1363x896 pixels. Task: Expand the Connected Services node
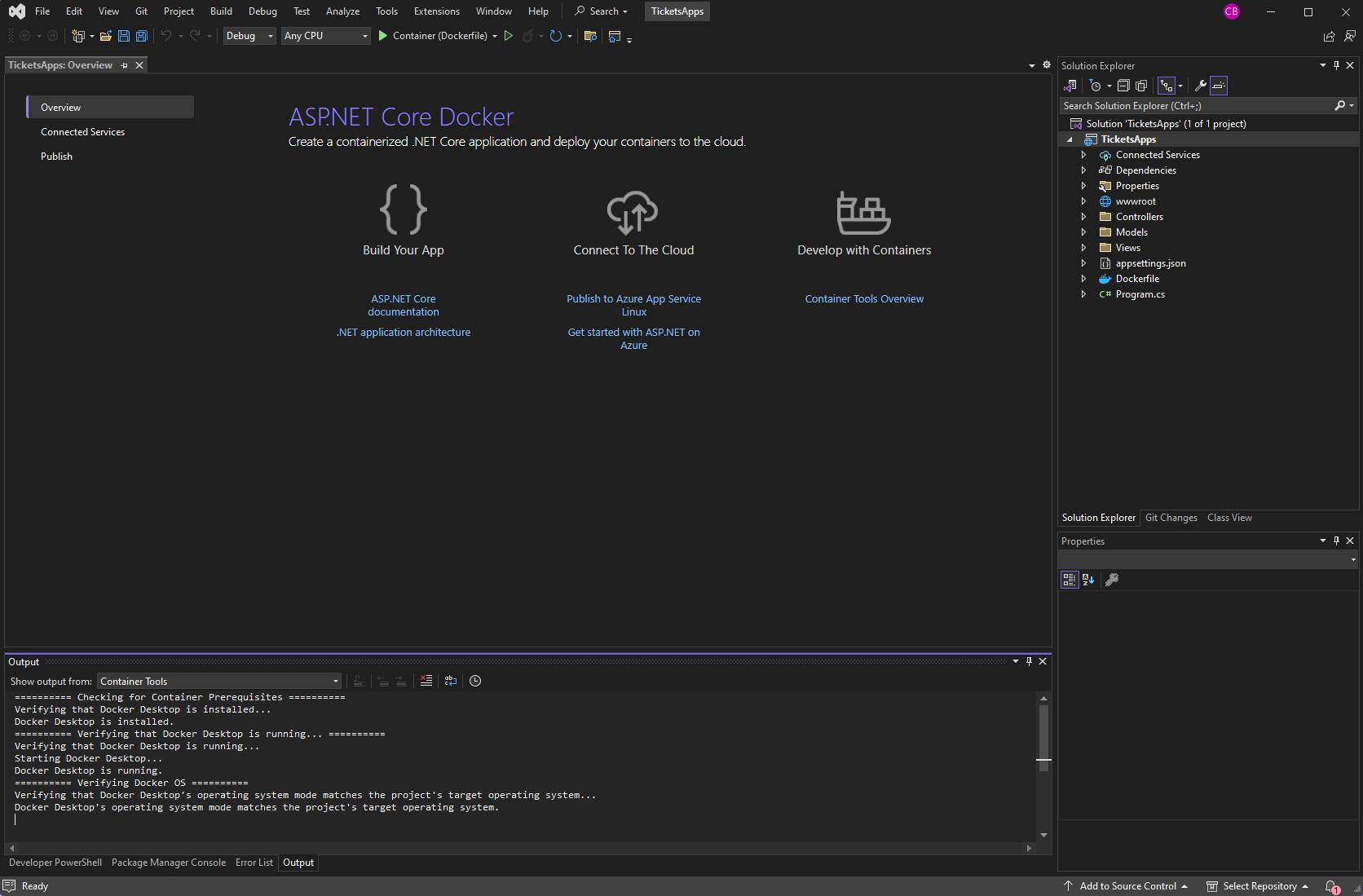pyautogui.click(x=1083, y=155)
